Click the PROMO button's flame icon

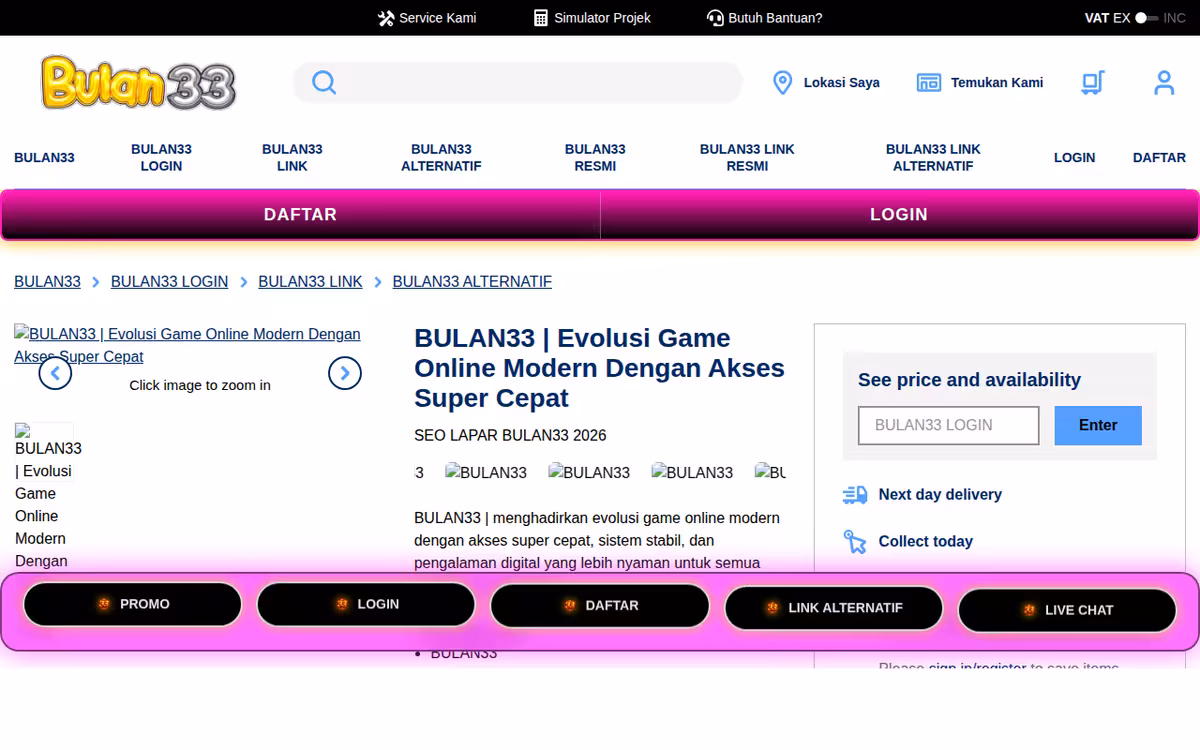[x=104, y=604]
